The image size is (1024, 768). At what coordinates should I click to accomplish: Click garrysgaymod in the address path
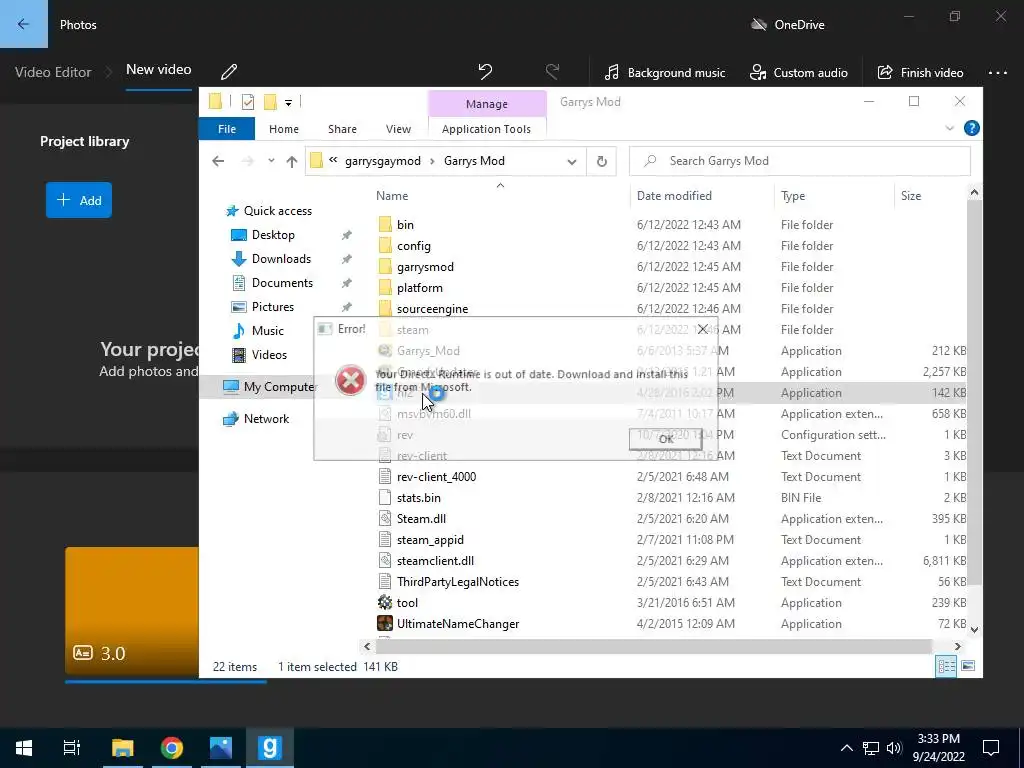(383, 161)
